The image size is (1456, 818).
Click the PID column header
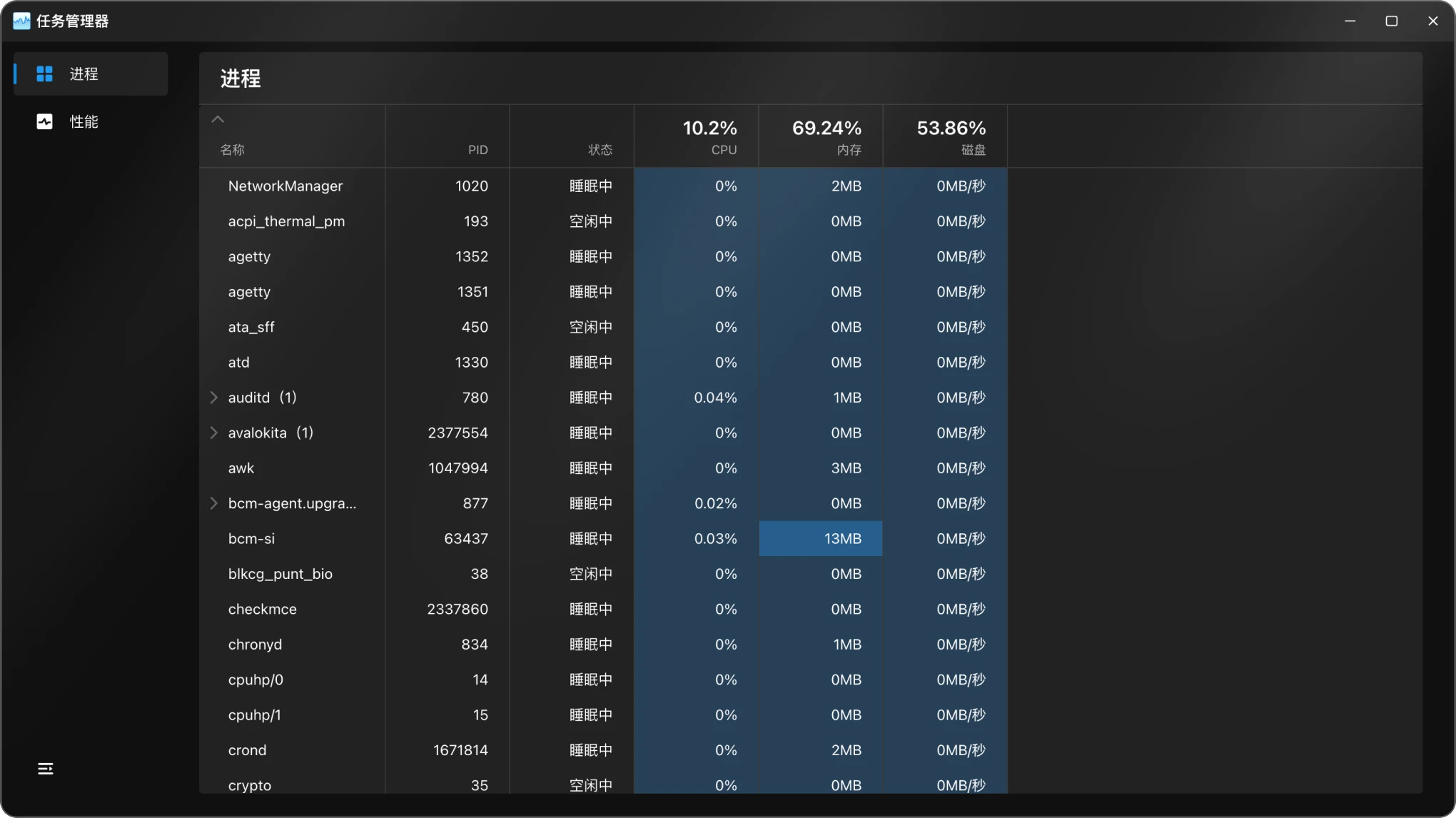tap(477, 149)
